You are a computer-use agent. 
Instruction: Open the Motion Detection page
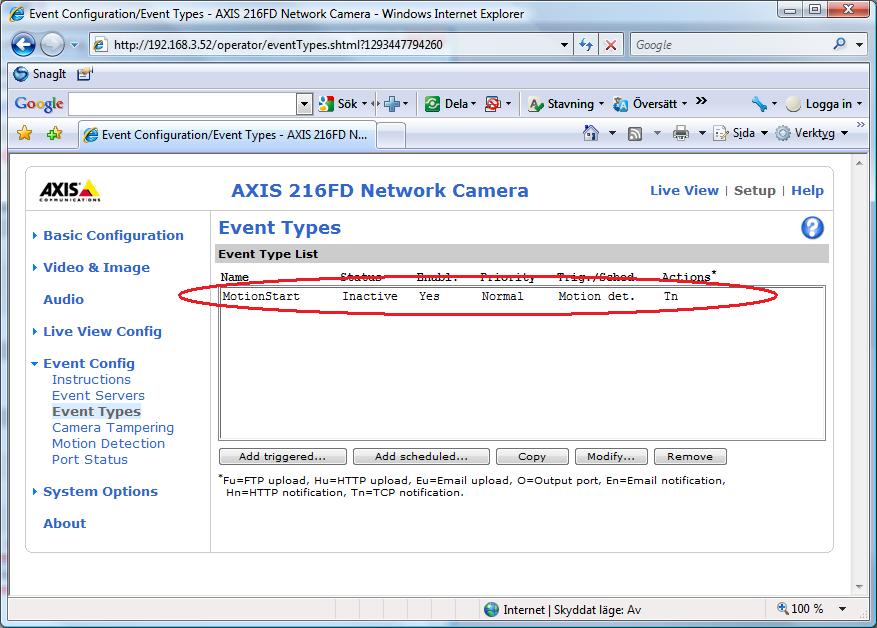tap(109, 443)
